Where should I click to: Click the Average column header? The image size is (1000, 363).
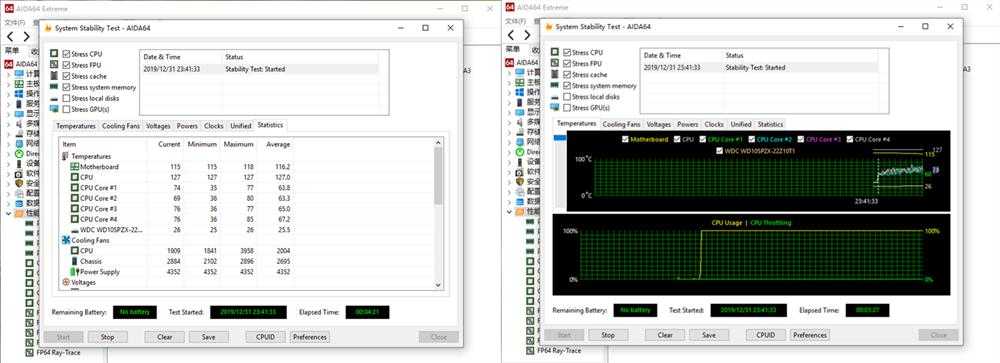(278, 145)
